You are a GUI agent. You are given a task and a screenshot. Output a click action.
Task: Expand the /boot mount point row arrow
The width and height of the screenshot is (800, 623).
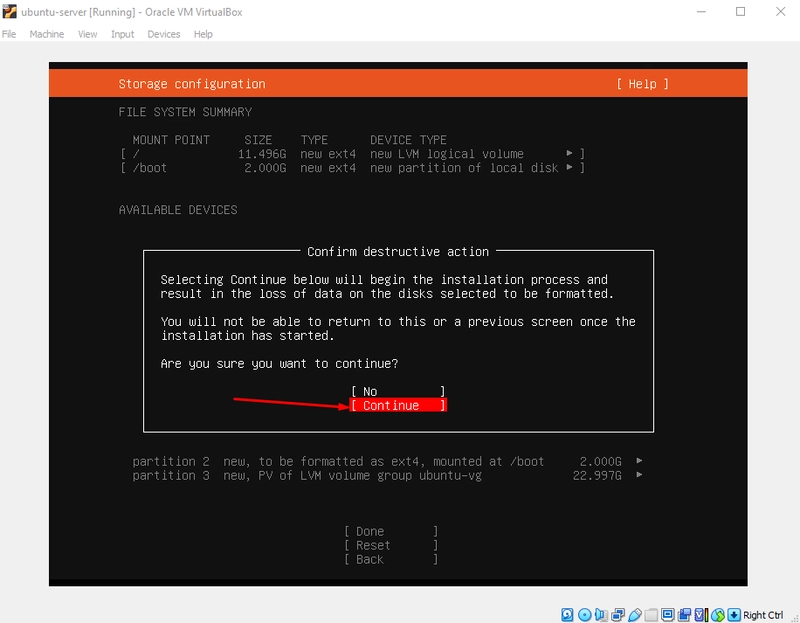tap(569, 167)
